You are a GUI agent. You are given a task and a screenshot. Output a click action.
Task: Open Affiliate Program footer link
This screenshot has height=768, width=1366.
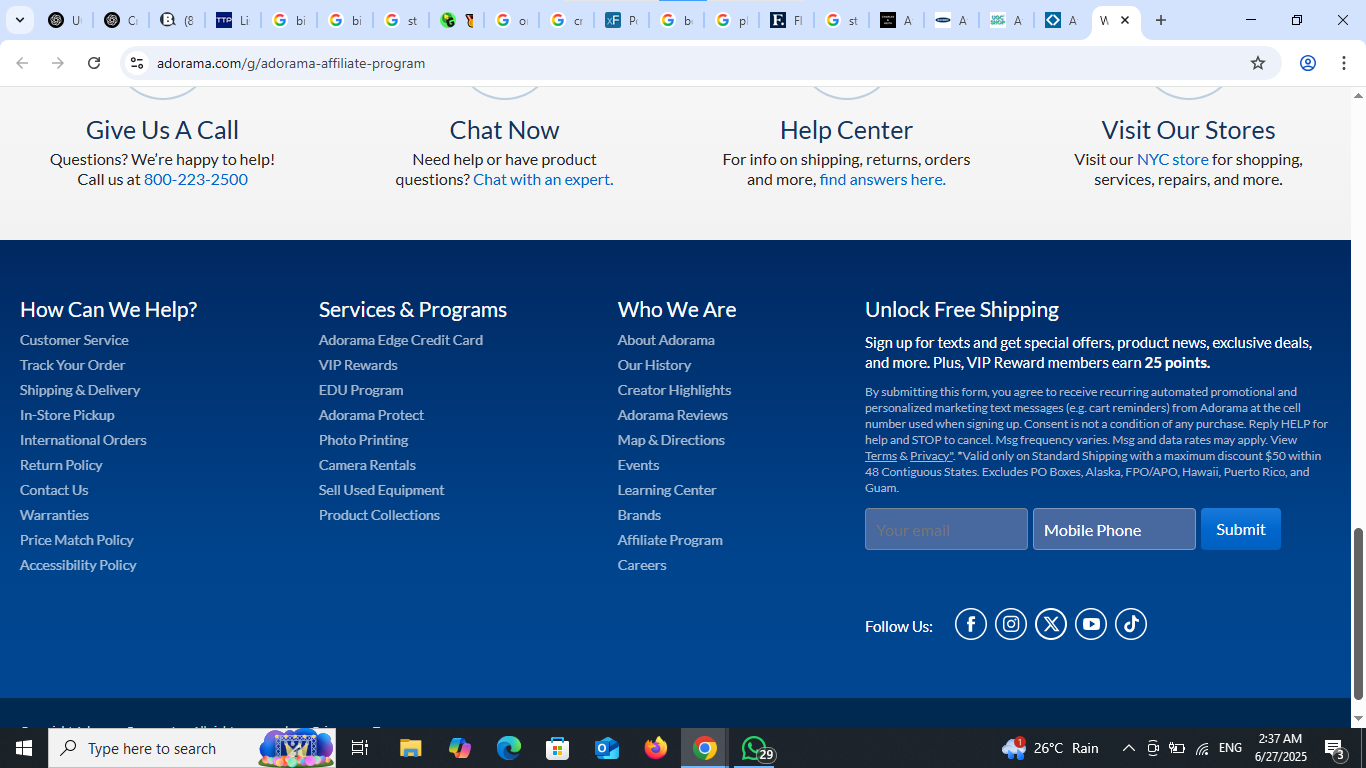pos(670,540)
